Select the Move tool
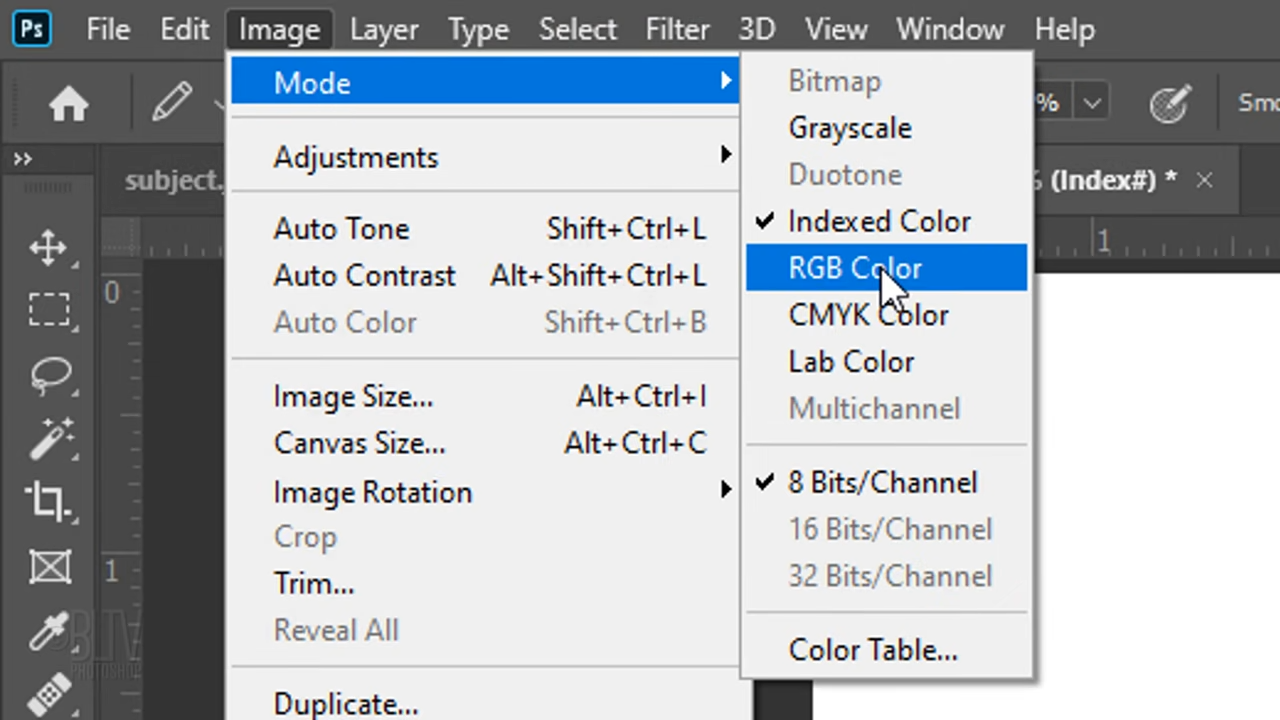Screen dimensions: 1280x720 pos(50,248)
